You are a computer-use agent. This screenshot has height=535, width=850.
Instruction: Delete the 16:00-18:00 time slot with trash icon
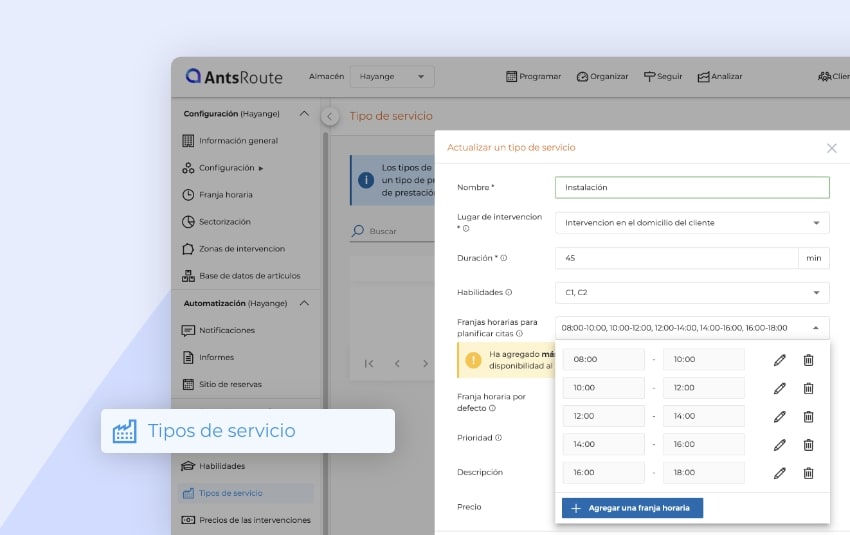point(808,473)
